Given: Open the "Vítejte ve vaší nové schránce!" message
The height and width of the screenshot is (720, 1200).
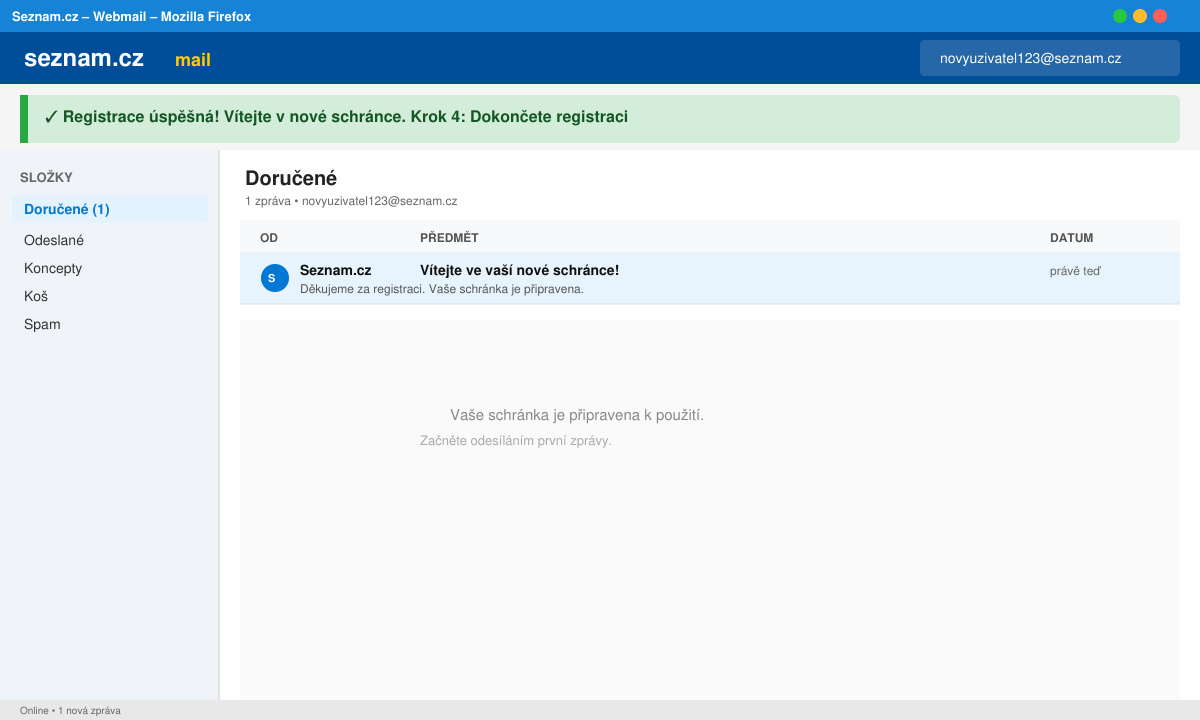Looking at the screenshot, I should [710, 278].
